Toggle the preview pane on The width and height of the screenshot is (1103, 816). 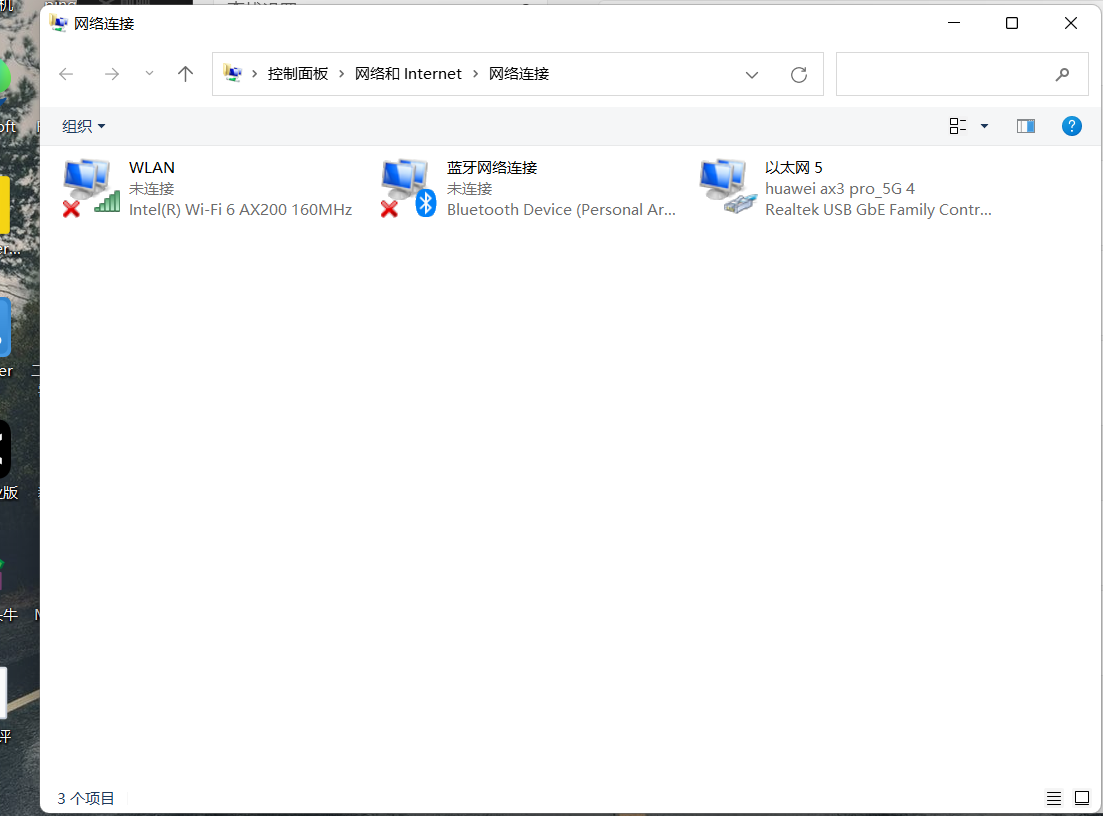(1025, 125)
